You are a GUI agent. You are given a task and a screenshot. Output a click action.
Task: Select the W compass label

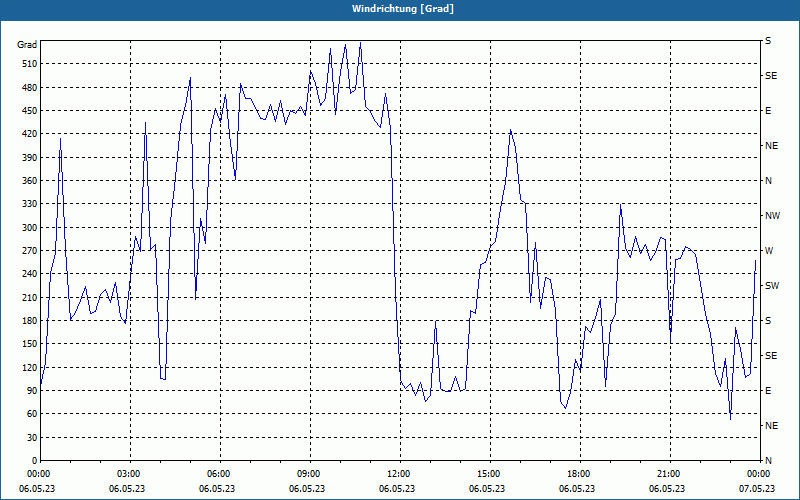tap(769, 251)
